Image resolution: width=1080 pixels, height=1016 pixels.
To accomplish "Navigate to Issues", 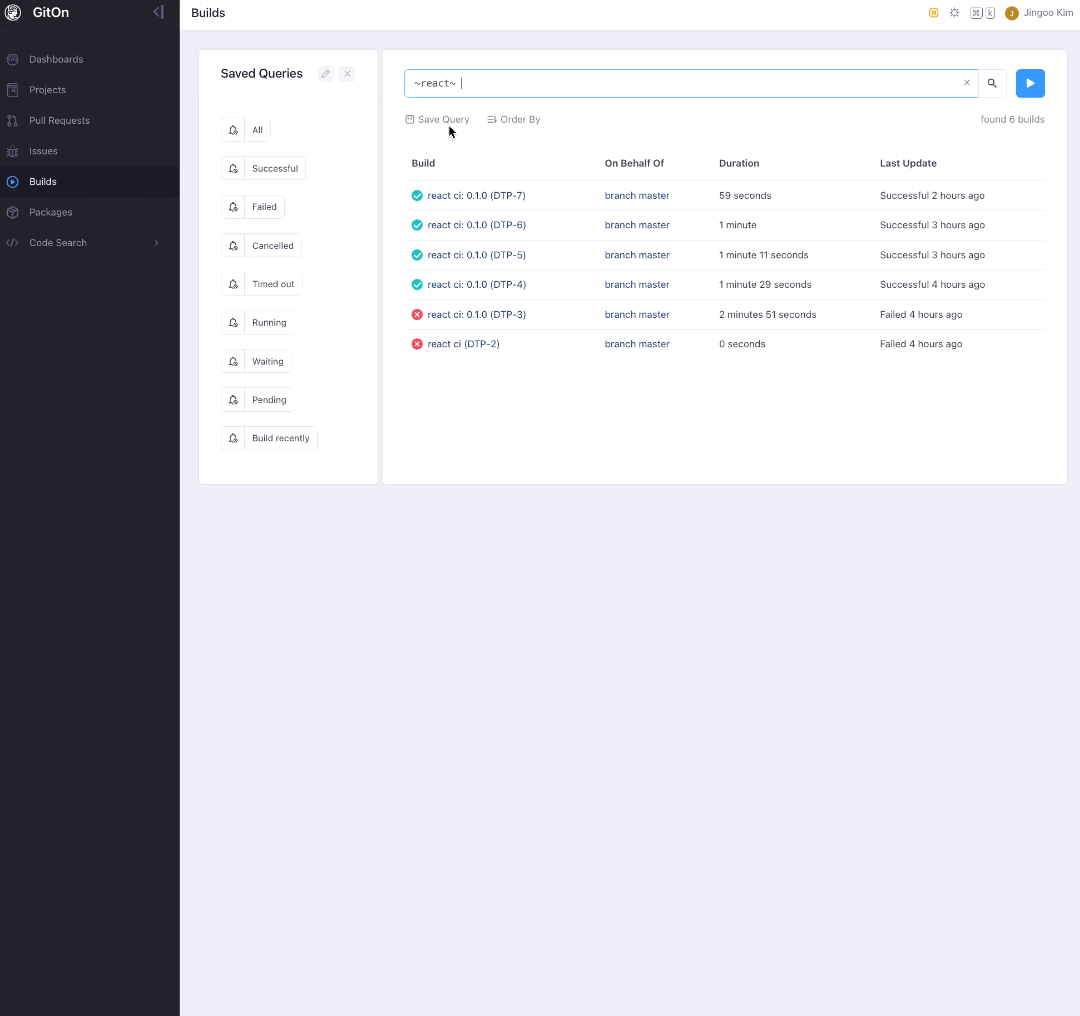I will tap(43, 151).
